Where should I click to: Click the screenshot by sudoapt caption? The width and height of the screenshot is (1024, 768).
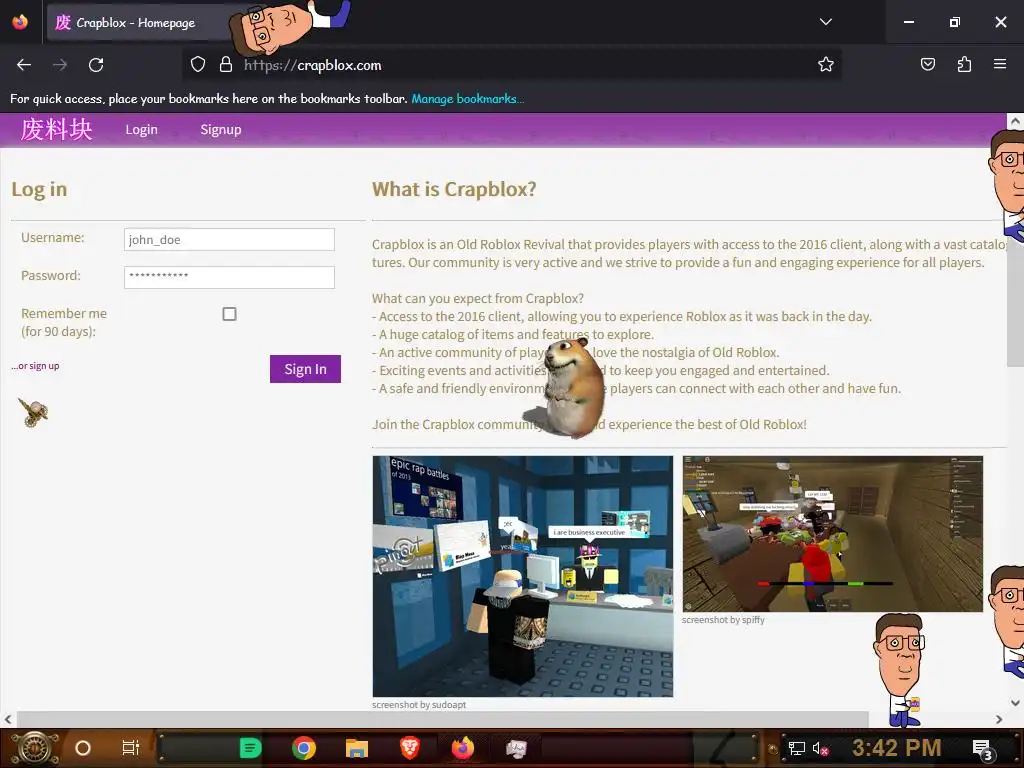point(419,705)
